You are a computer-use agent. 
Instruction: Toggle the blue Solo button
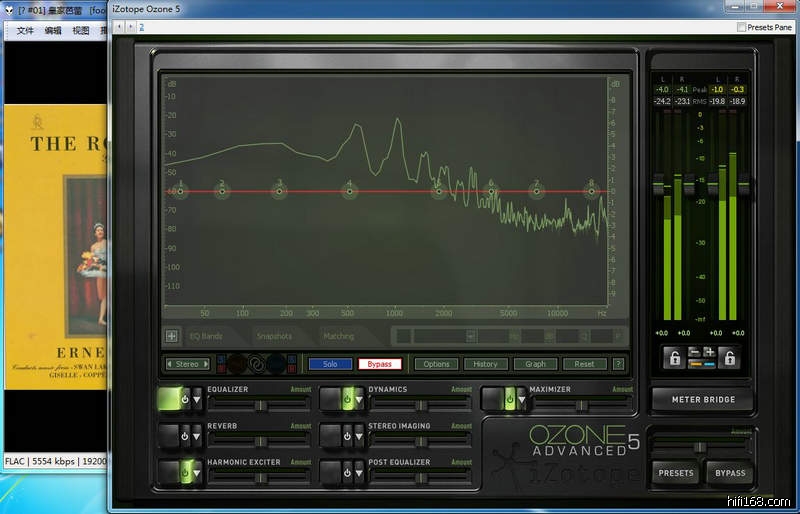(330, 364)
